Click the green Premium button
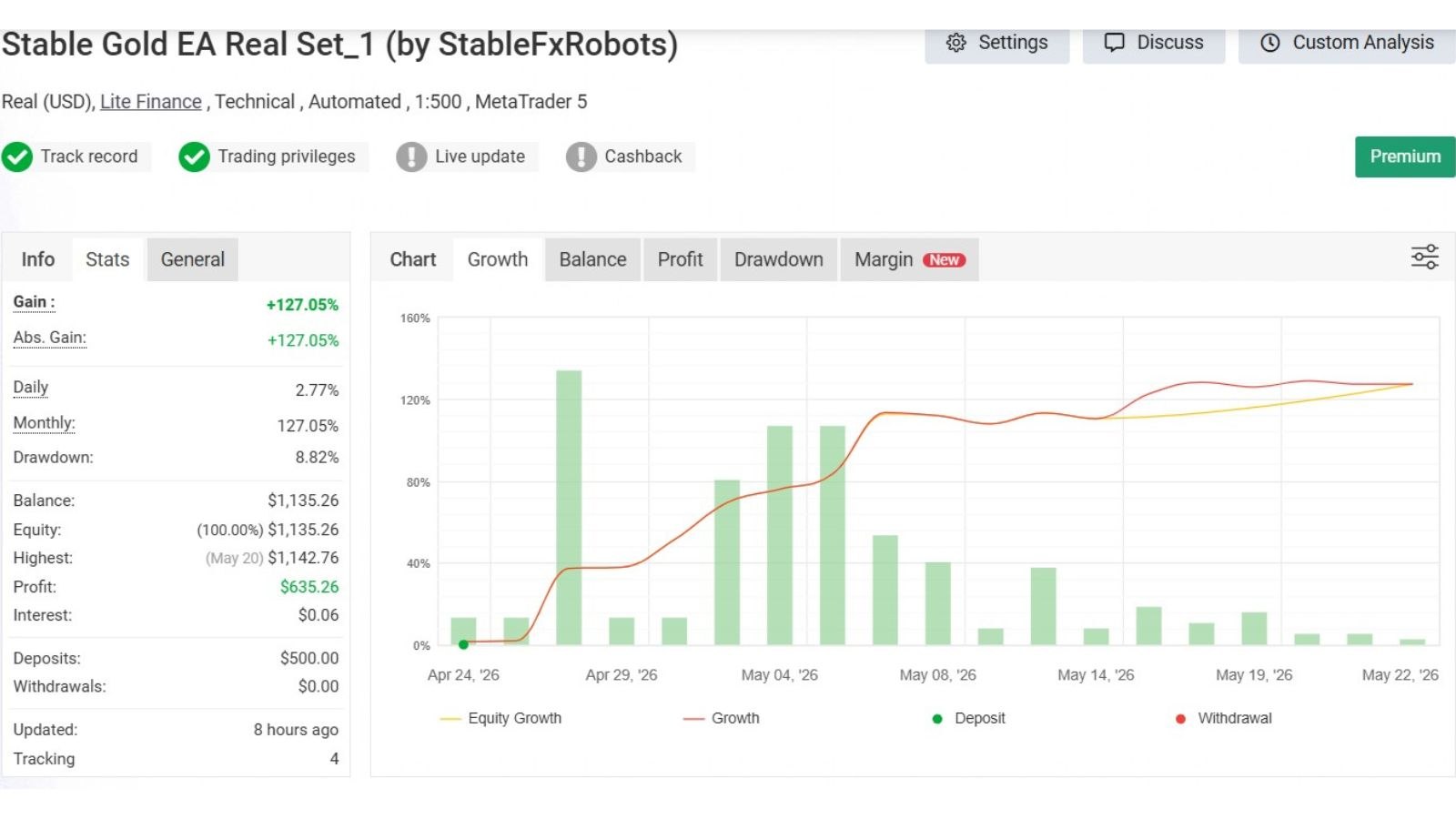The width and height of the screenshot is (1456, 819). point(1405,157)
